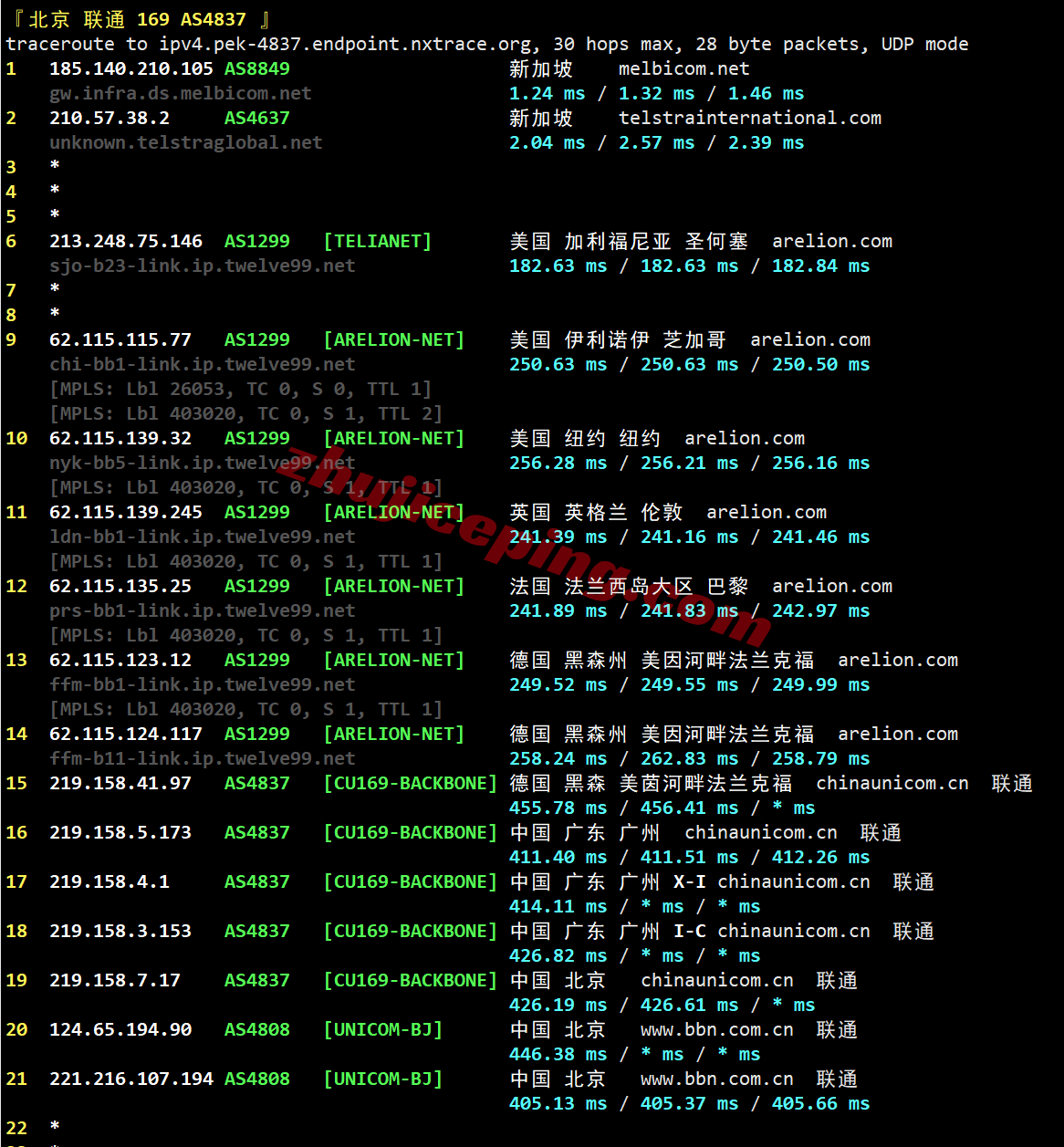
Task: Click melbicom.net domain text
Action: (x=684, y=68)
